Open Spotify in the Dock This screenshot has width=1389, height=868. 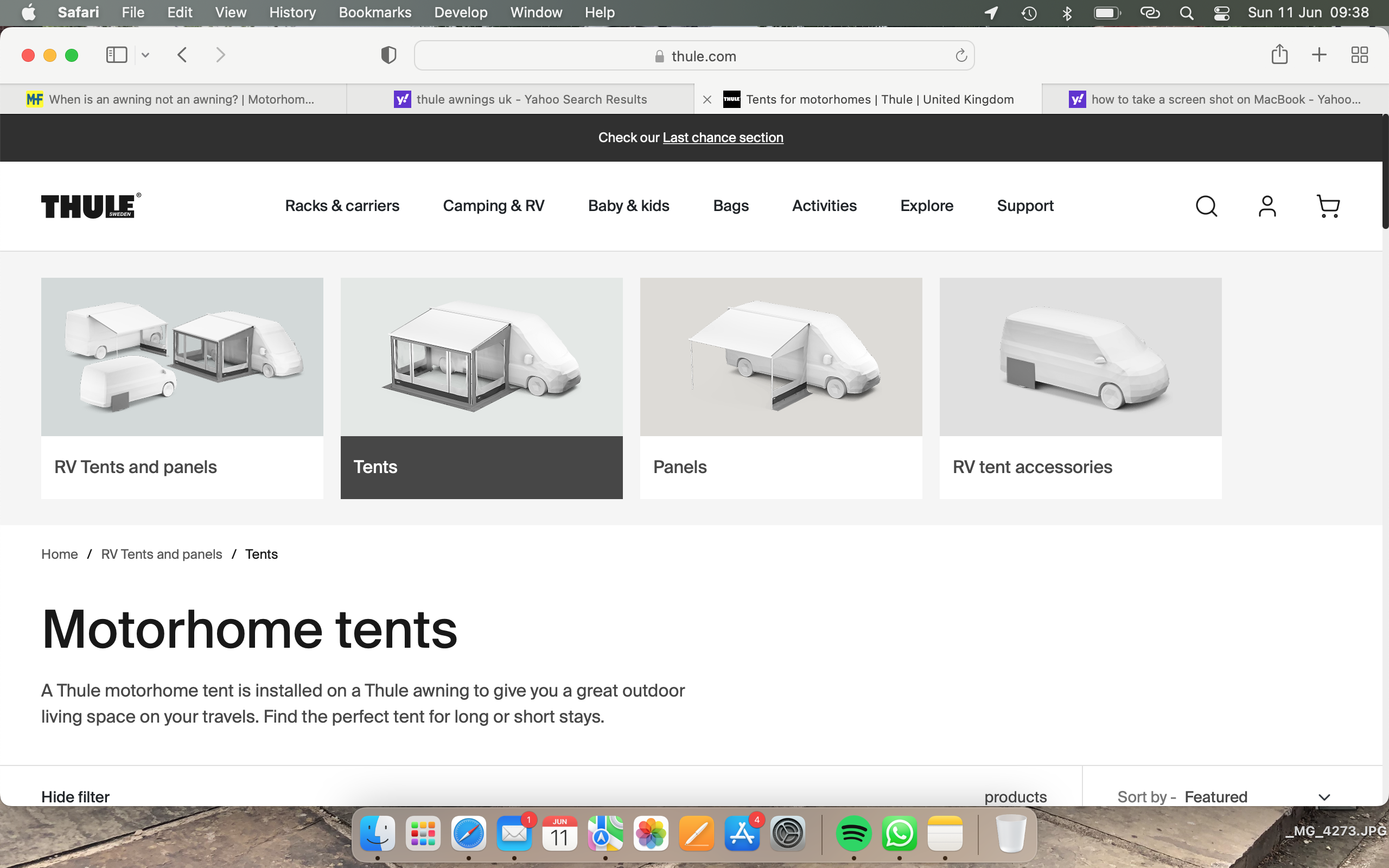854,834
